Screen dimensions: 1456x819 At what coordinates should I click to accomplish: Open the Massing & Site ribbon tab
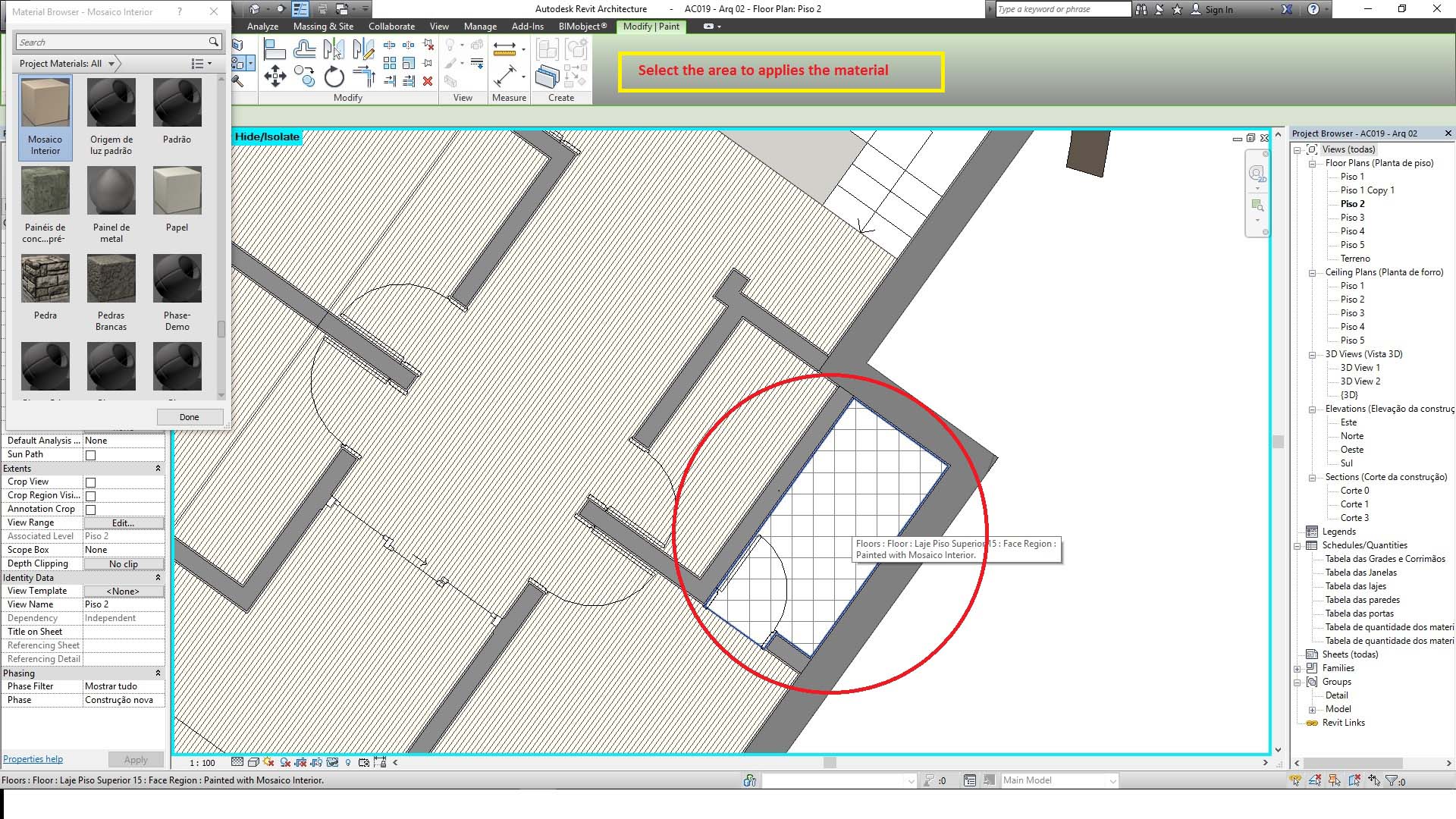tap(323, 27)
